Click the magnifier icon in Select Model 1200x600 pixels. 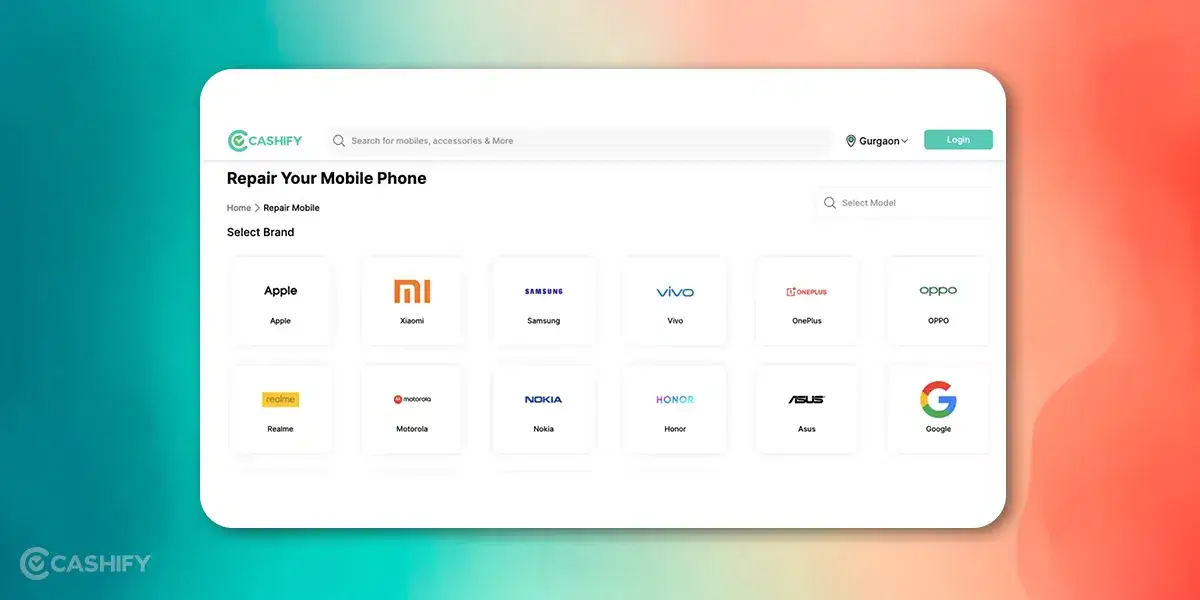coord(829,203)
